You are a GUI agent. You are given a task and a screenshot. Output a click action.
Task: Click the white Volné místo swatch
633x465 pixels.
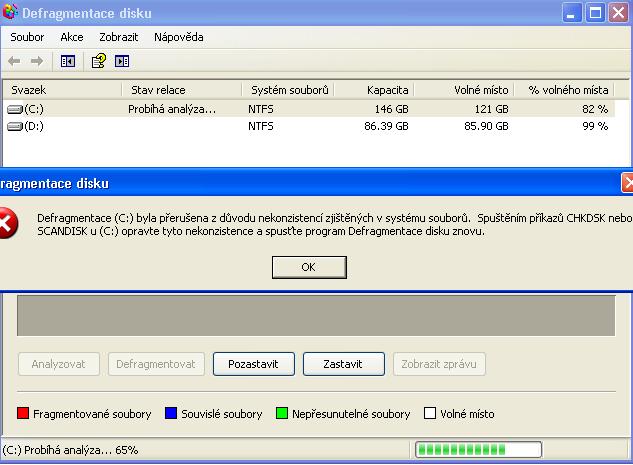(430, 413)
